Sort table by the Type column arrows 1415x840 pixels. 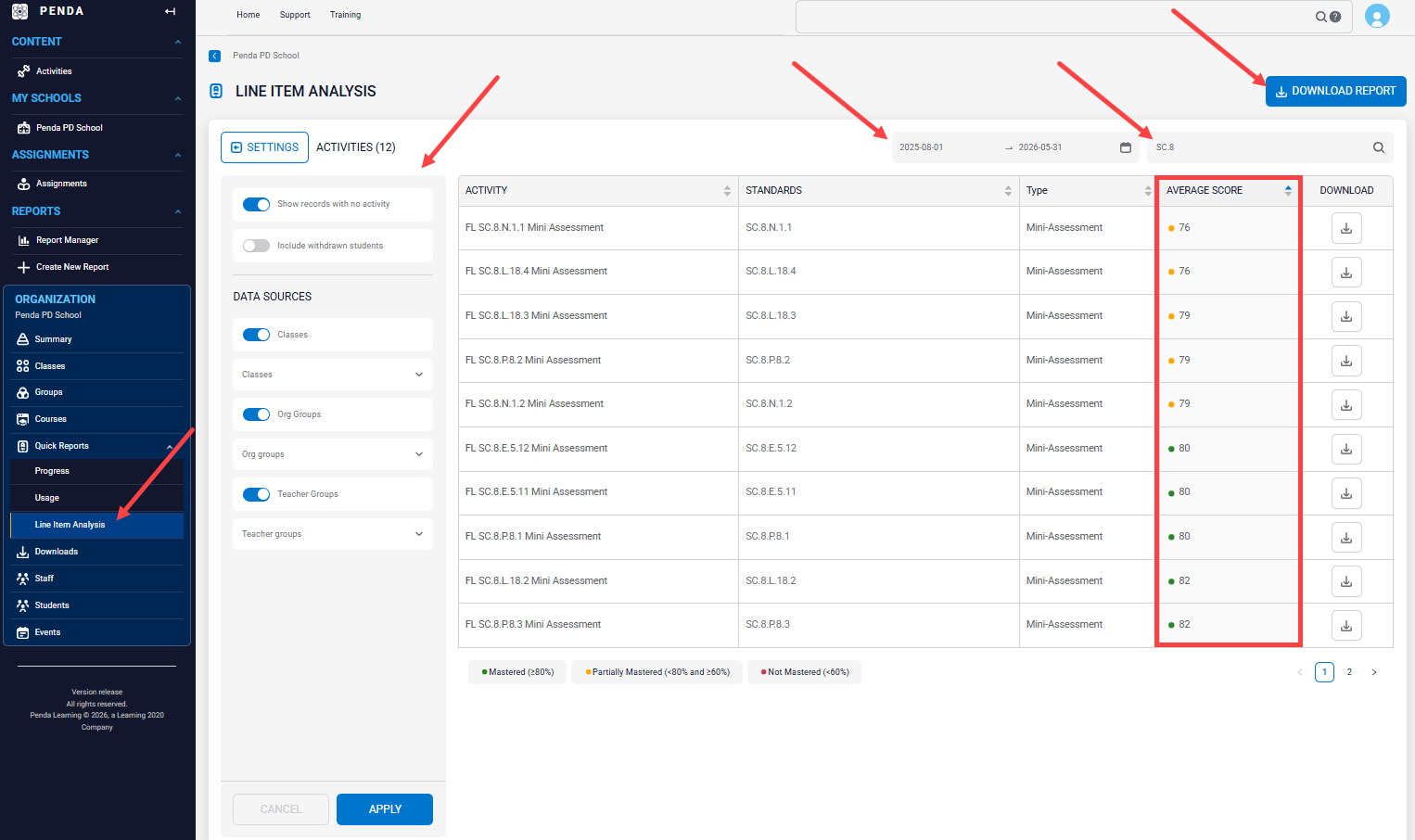(1148, 191)
